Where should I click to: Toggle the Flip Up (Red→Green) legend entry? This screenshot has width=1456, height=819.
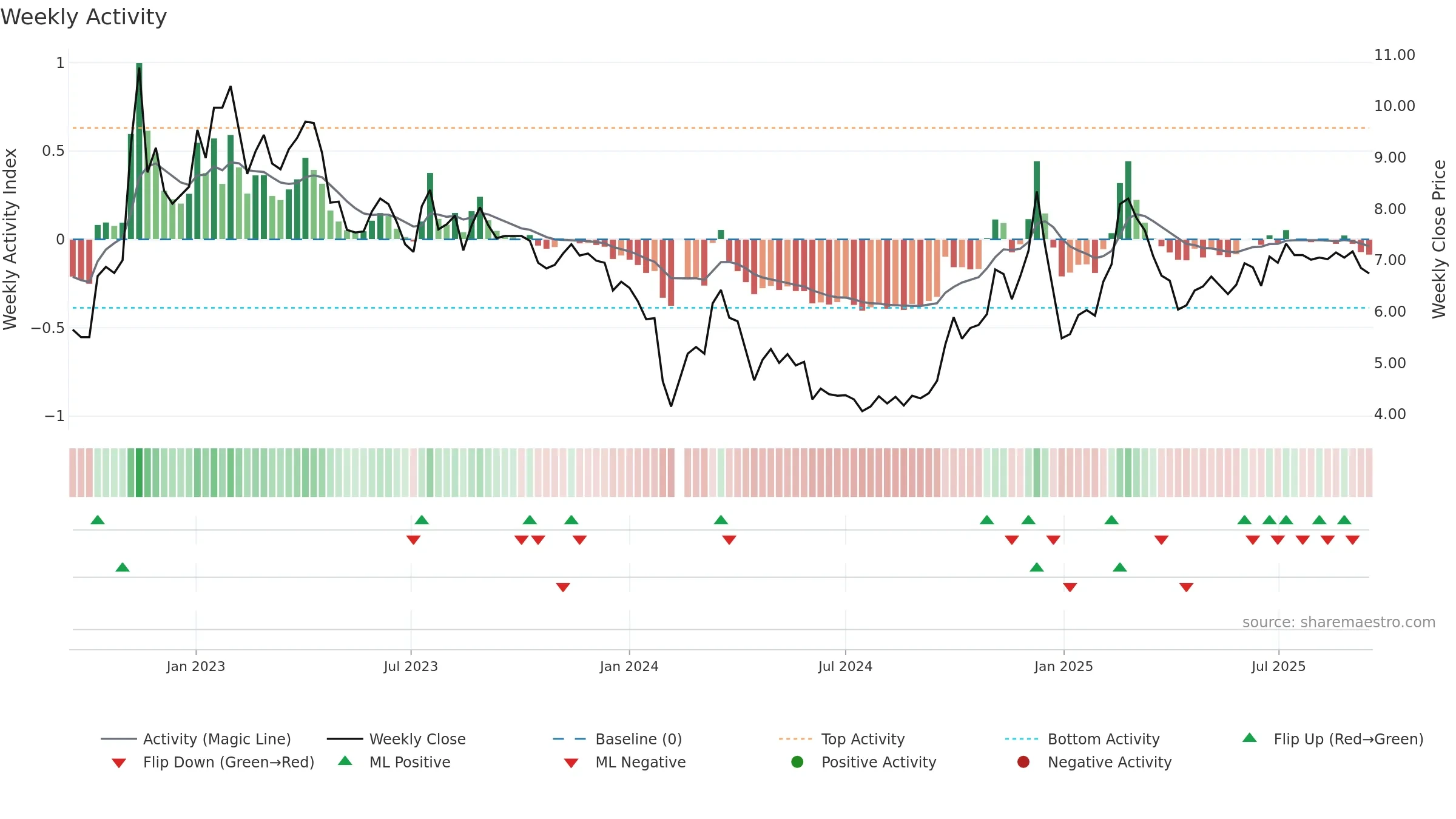pos(1333,739)
